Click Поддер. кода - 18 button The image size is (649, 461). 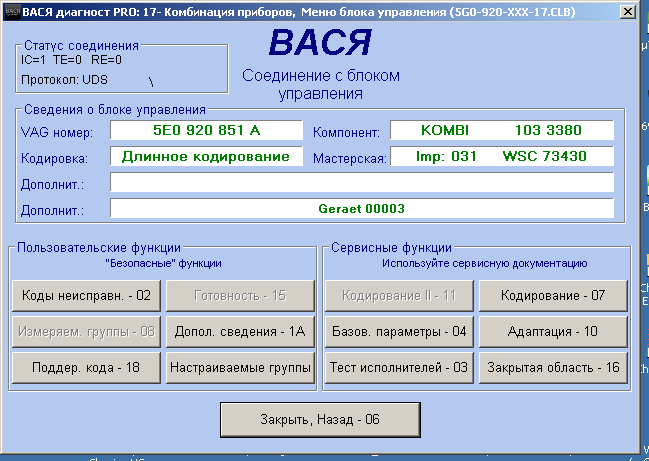click(x=86, y=367)
